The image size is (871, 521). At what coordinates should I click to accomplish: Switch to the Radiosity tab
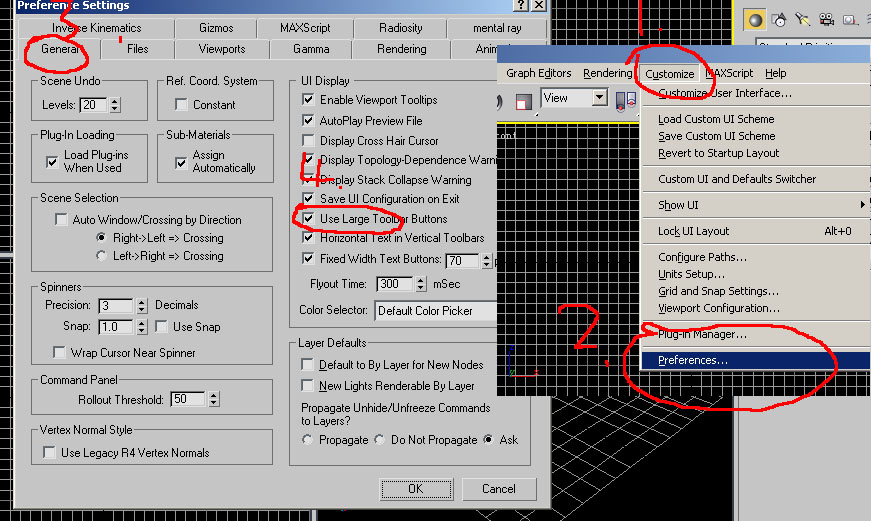[401, 28]
